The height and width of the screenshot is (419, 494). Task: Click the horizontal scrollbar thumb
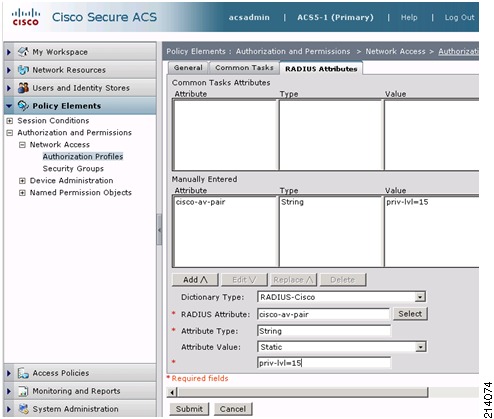(x=302, y=392)
